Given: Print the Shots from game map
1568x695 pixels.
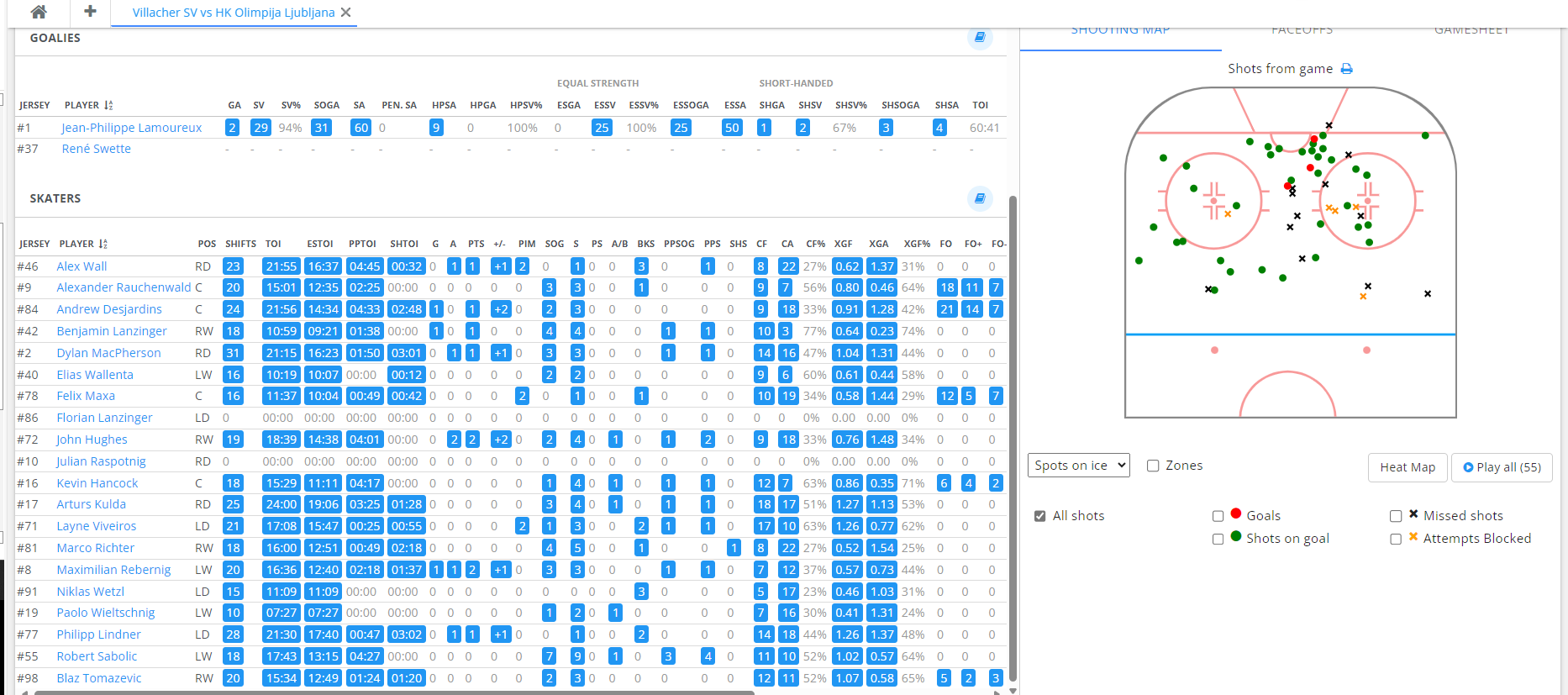Looking at the screenshot, I should [1346, 69].
